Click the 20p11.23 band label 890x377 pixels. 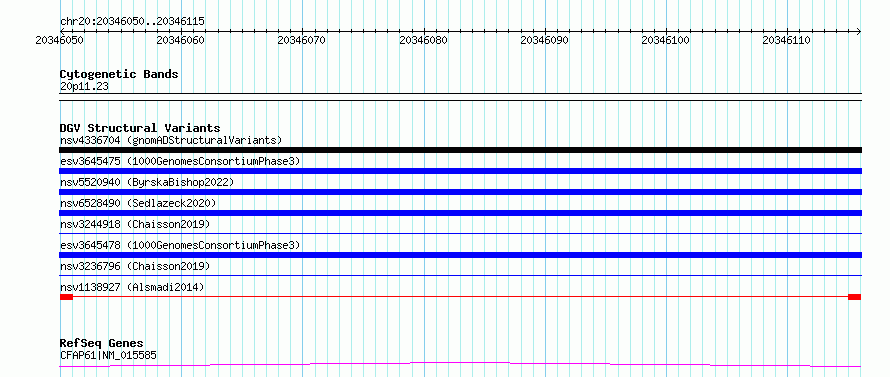[84, 87]
